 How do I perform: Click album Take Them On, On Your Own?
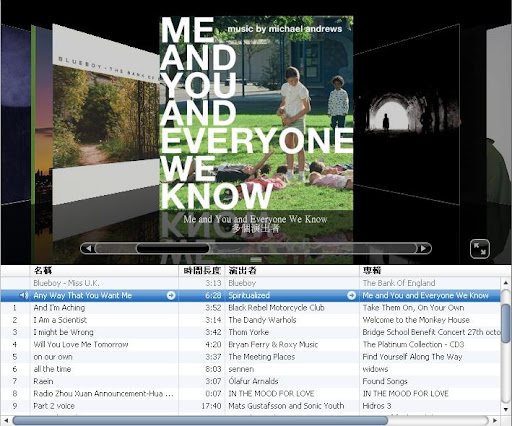tap(413, 308)
